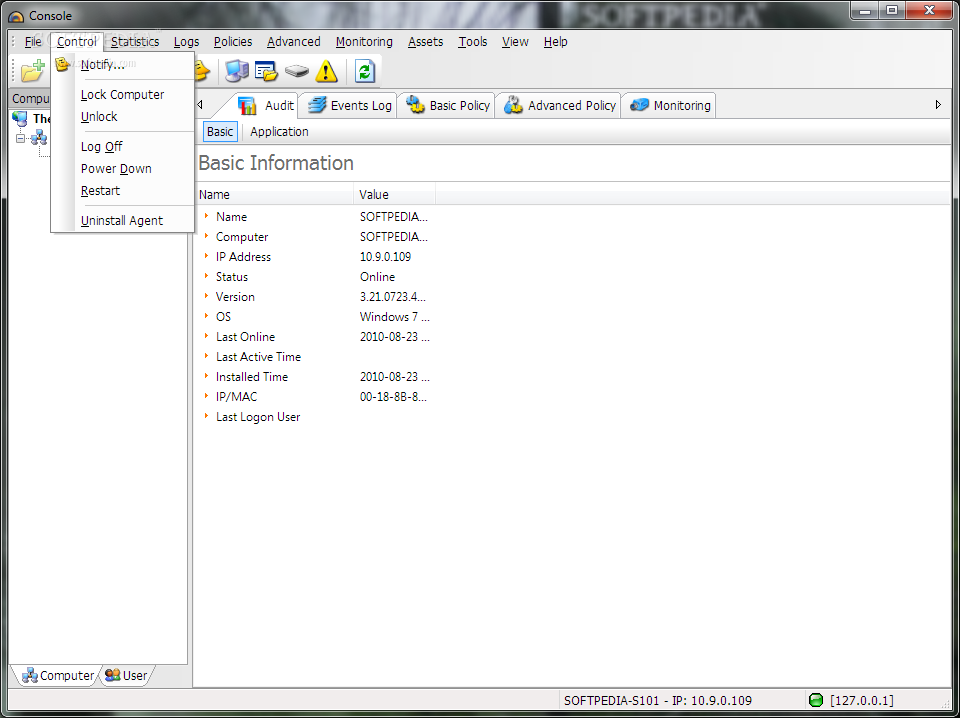Image resolution: width=960 pixels, height=718 pixels.
Task: Click the Console application icon in title bar
Action: pyautogui.click(x=16, y=17)
